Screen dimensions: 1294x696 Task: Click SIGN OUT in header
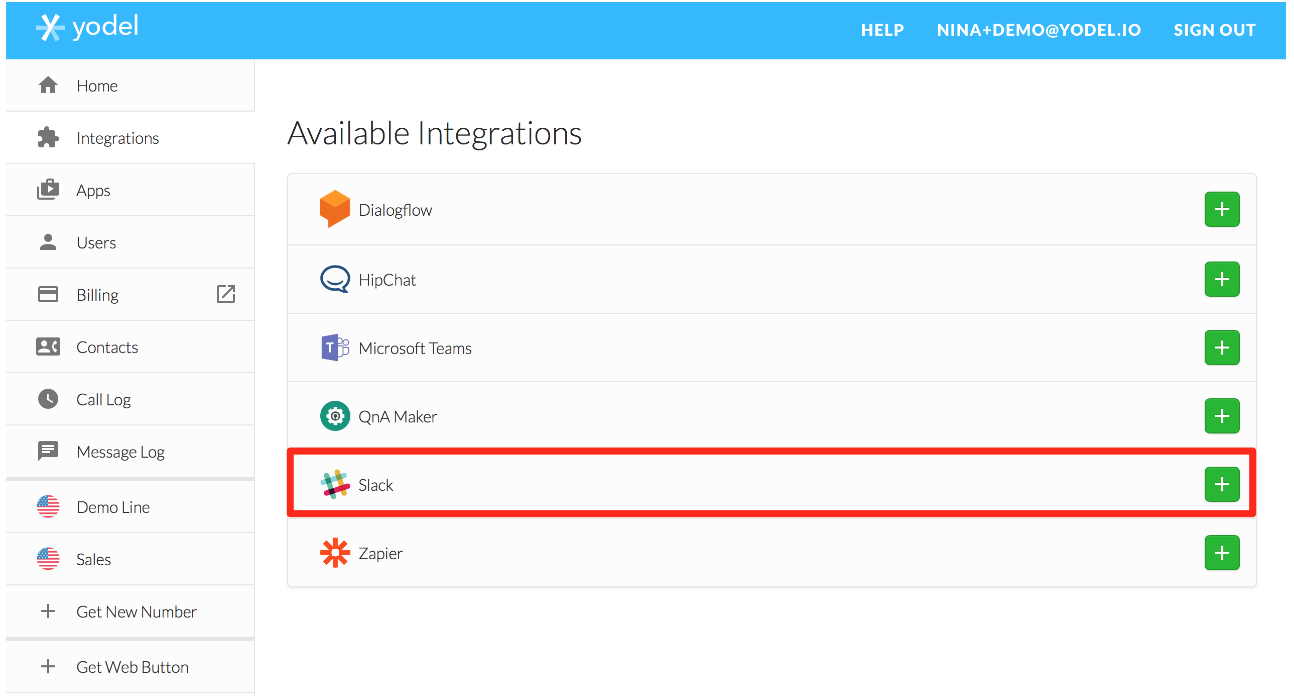click(1214, 30)
